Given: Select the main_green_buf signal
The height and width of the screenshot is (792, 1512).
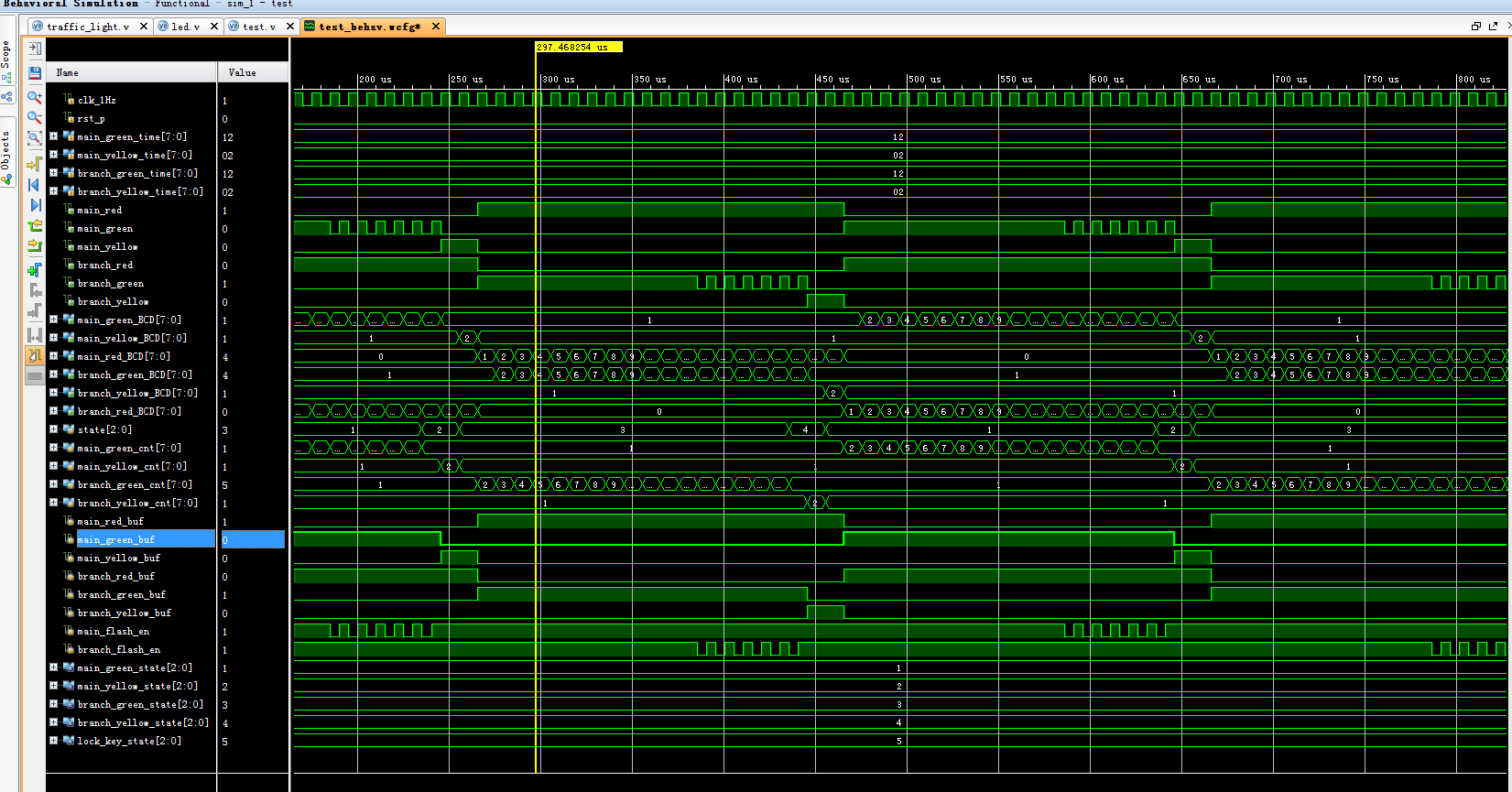Looking at the screenshot, I should [115, 539].
